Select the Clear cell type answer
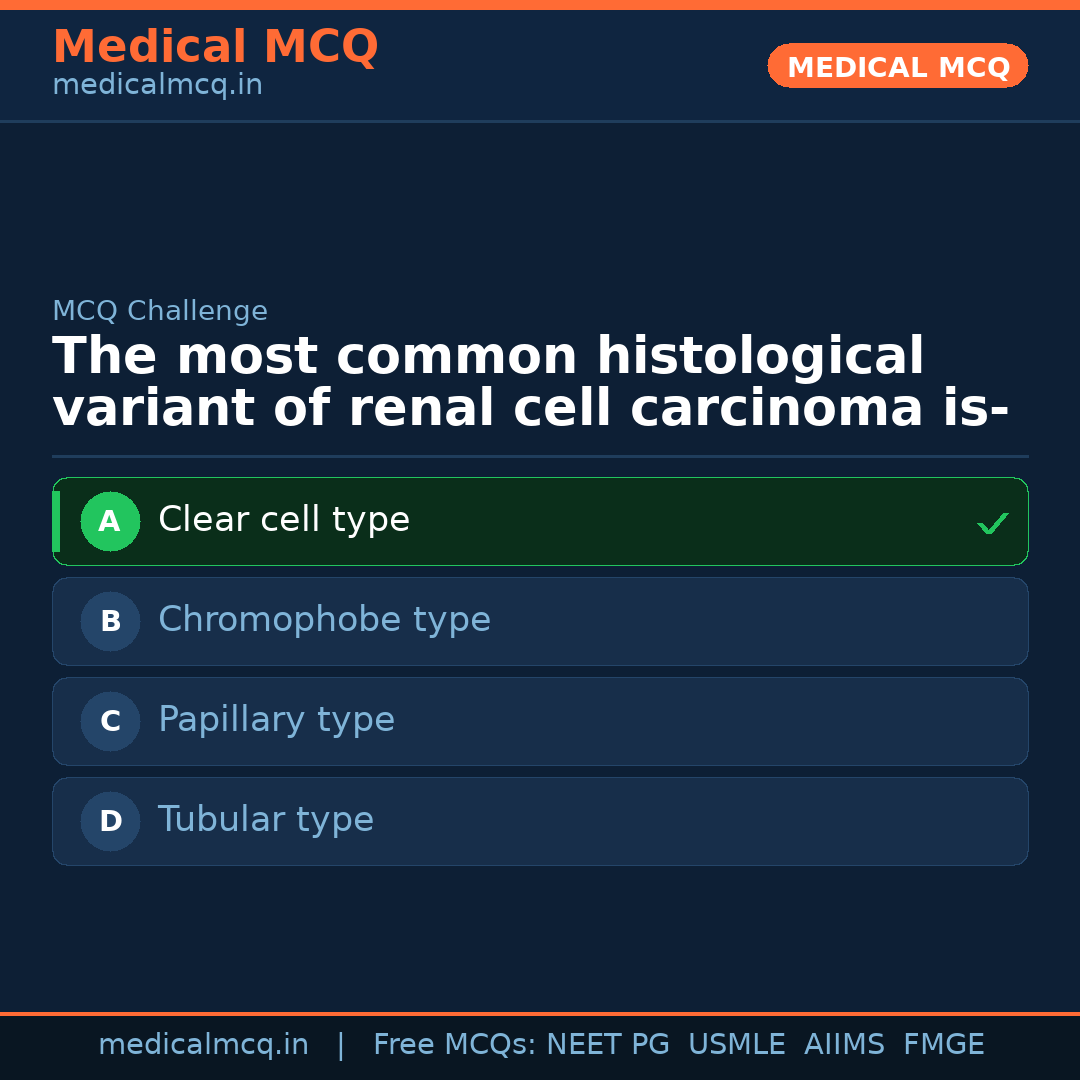The image size is (1080, 1080). tap(540, 521)
